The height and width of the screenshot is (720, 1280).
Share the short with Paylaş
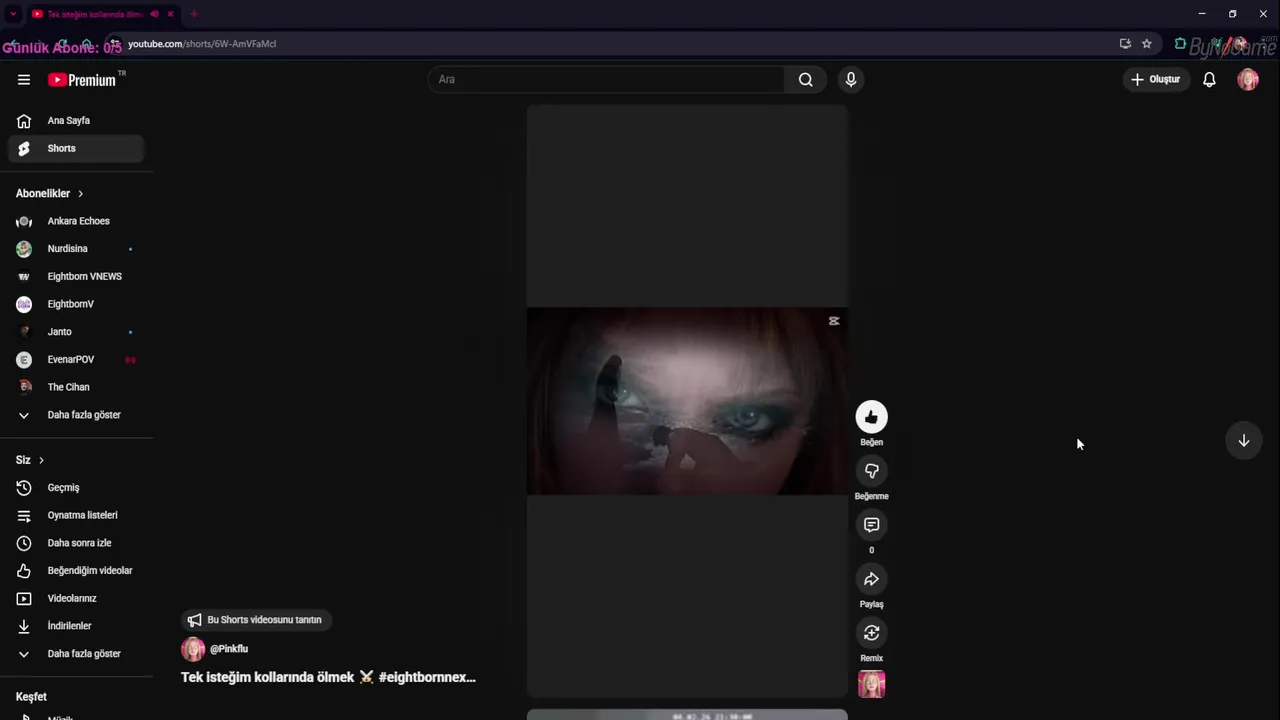point(871,579)
